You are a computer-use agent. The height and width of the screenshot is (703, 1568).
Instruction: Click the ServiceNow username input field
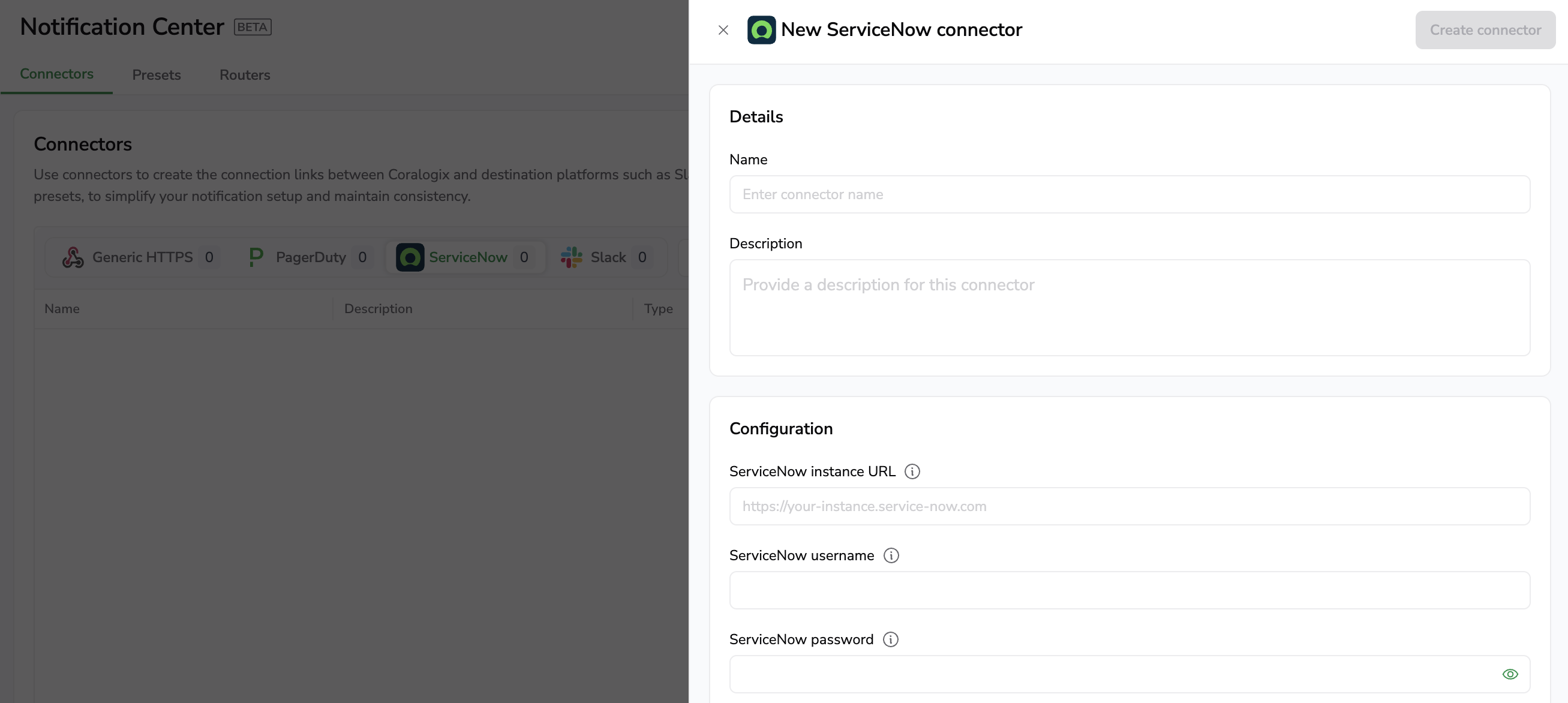coord(1129,590)
